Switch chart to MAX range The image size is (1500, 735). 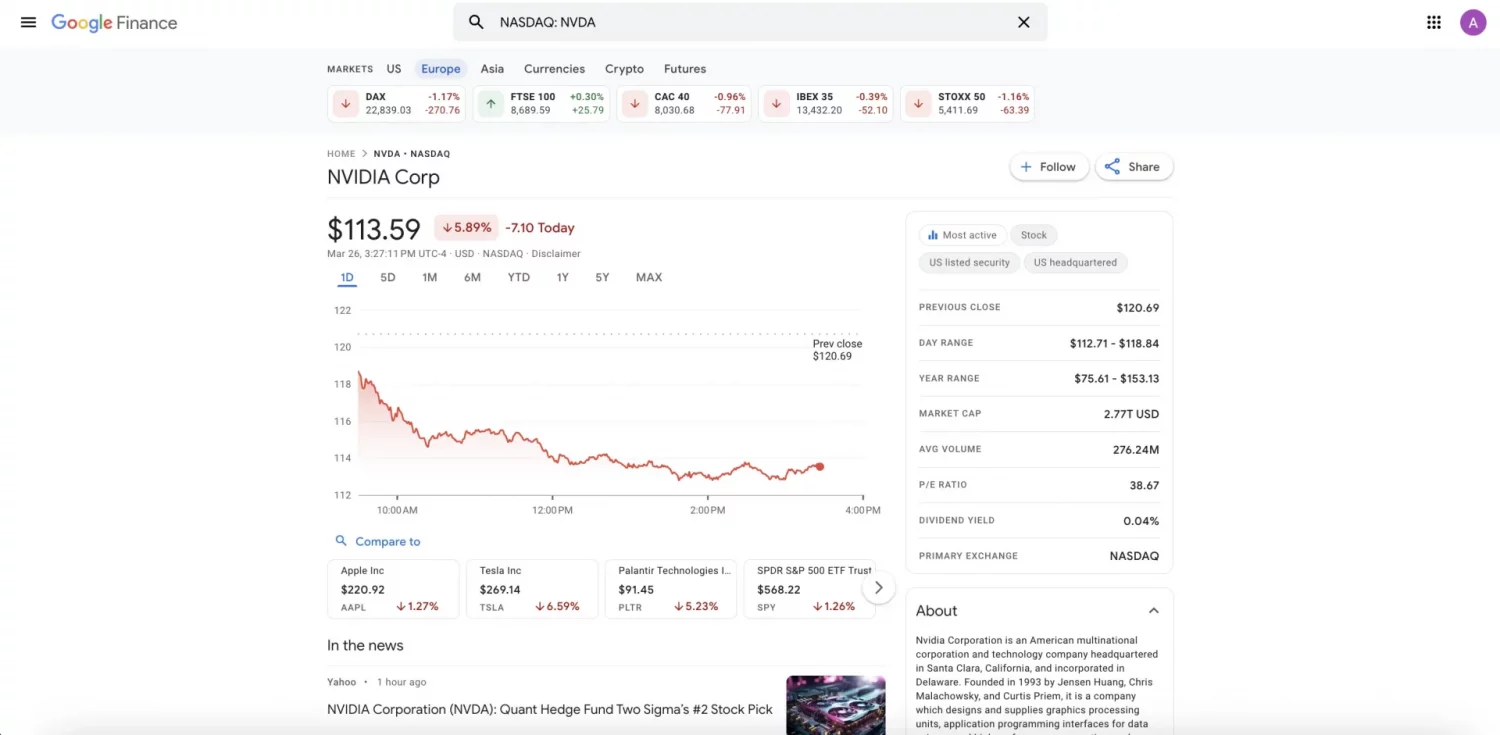tap(649, 277)
